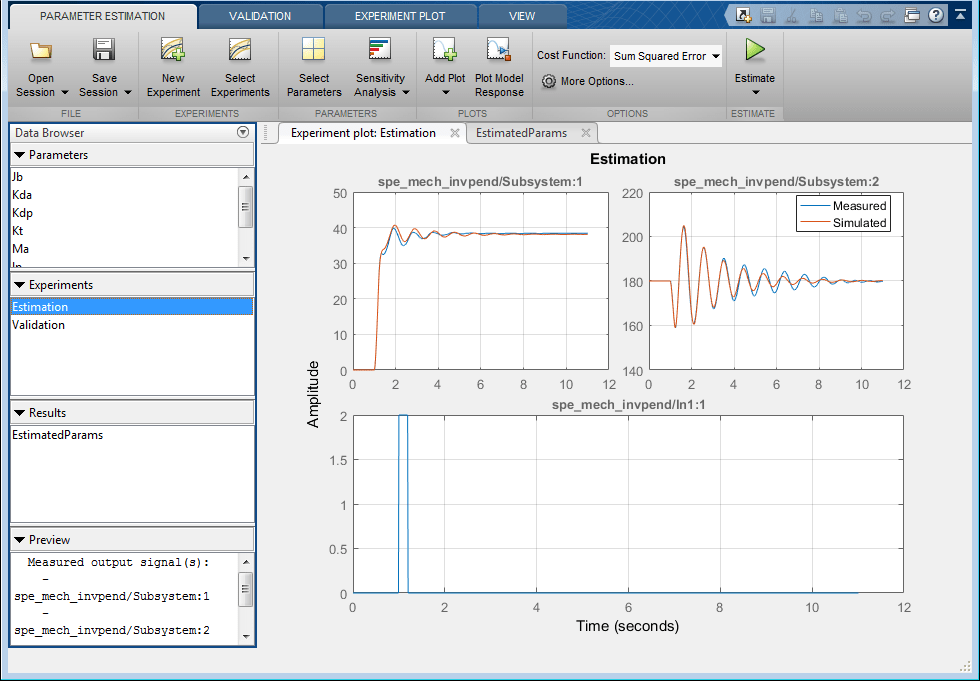The image size is (980, 681).
Task: Click Sensitivity Analysis icon
Action: [379, 50]
